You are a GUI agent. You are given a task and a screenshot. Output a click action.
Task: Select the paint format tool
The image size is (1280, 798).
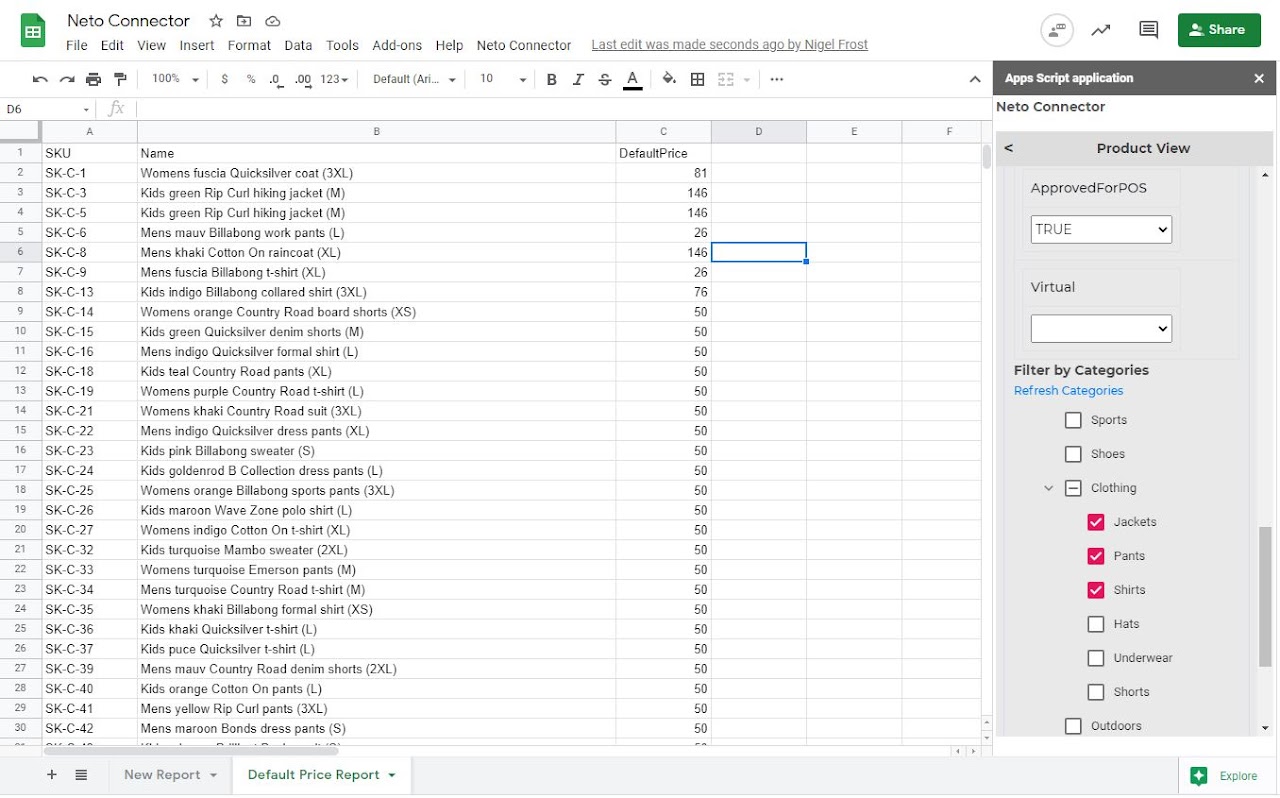pyautogui.click(x=120, y=79)
